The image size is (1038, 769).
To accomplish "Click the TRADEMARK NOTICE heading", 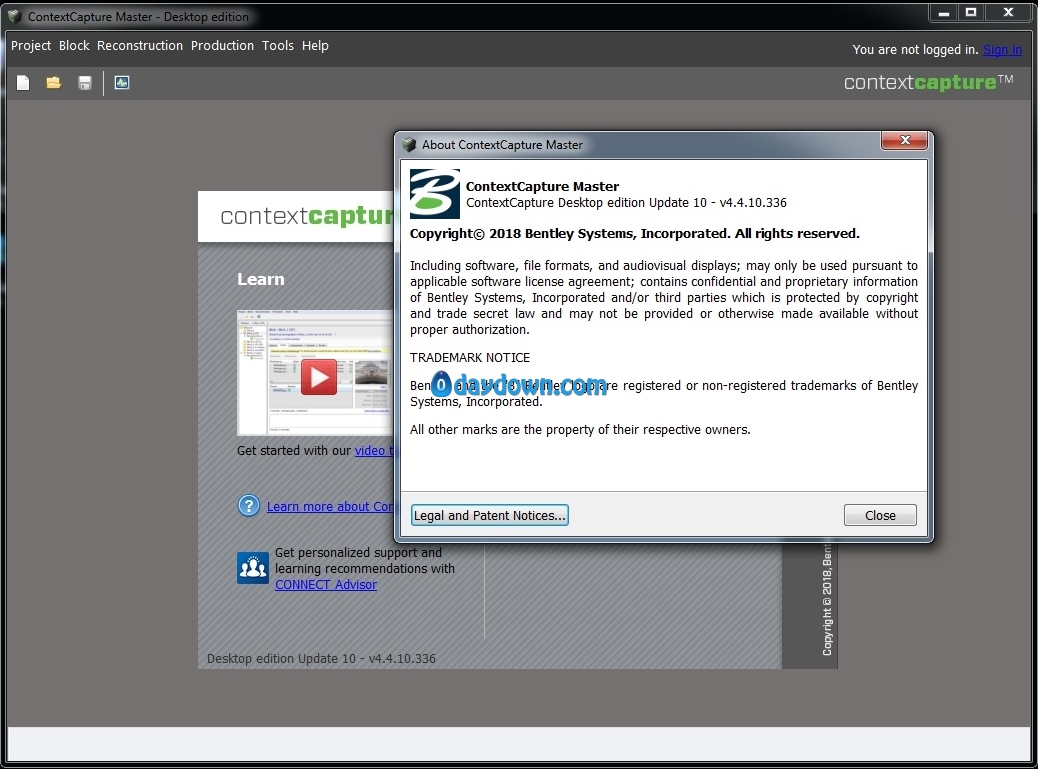I will point(470,358).
